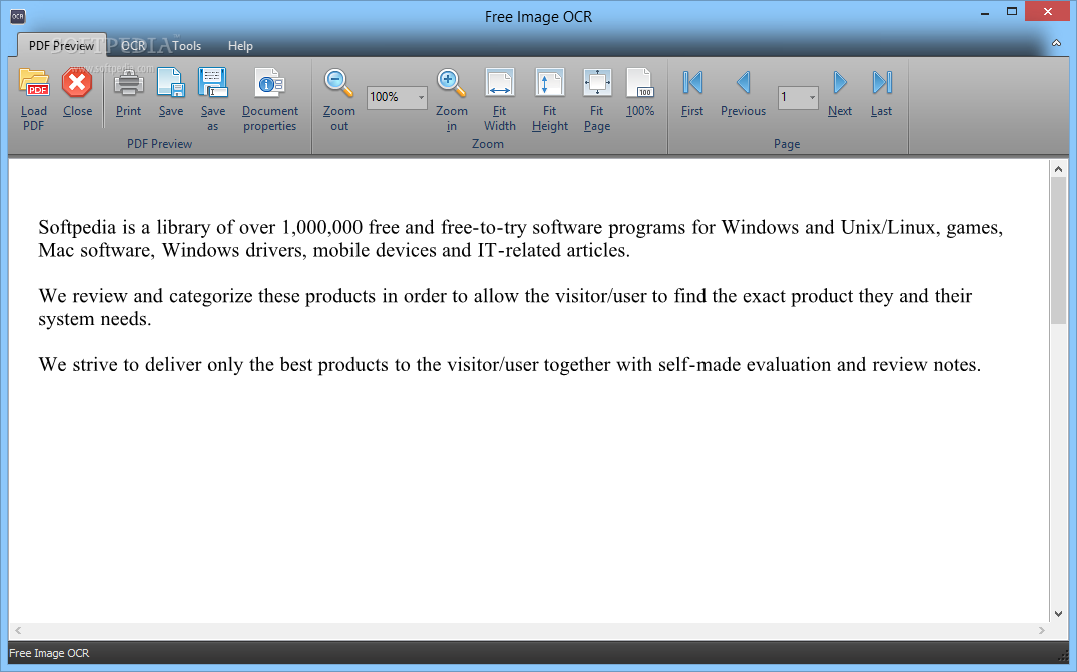Minimize the Free Image OCR window

point(984,12)
